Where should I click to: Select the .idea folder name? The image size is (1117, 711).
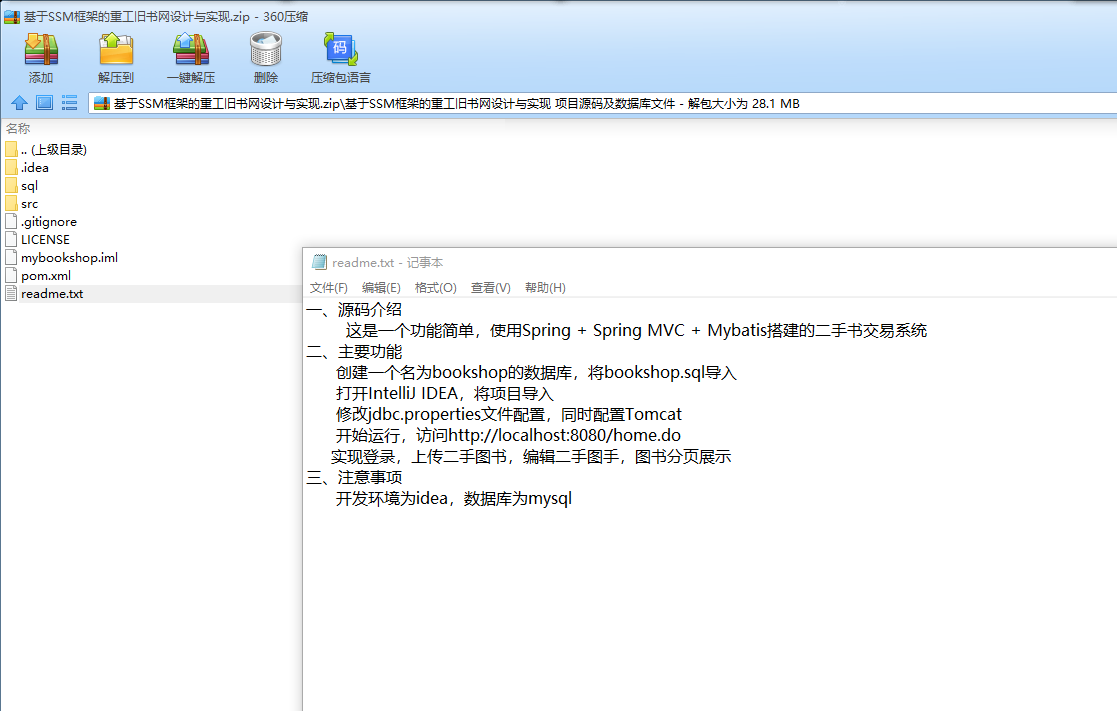(x=35, y=167)
